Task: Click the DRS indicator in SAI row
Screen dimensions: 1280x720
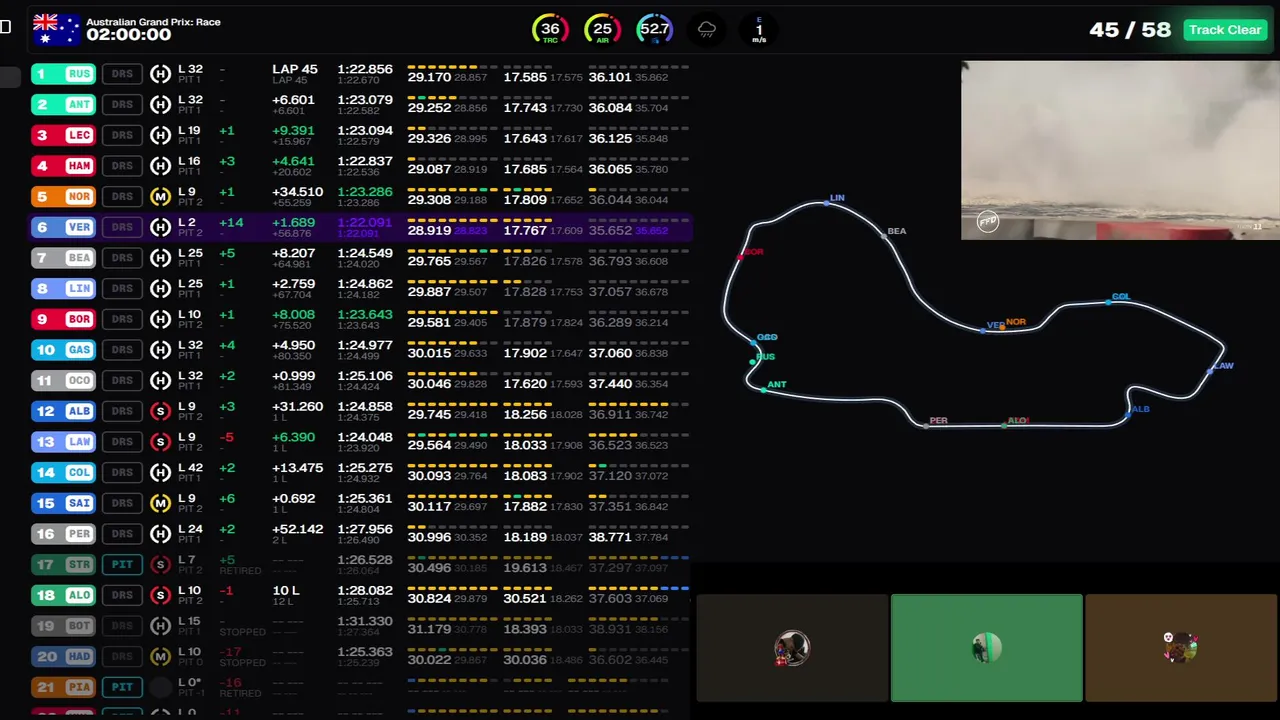Action: coord(122,503)
